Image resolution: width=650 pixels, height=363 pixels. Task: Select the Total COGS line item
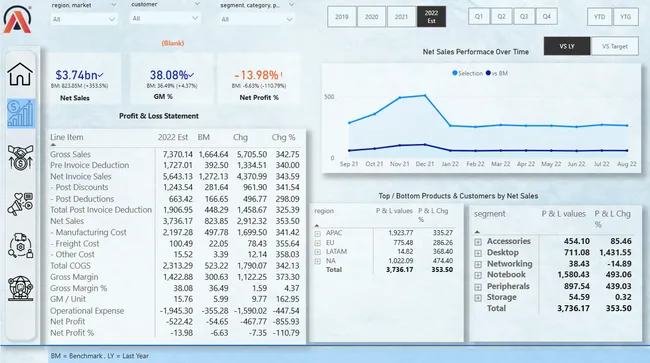point(70,266)
